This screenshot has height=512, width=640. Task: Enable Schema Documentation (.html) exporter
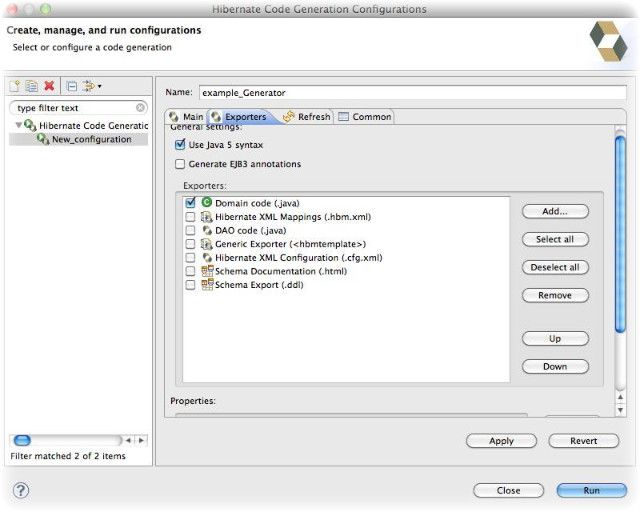[190, 271]
